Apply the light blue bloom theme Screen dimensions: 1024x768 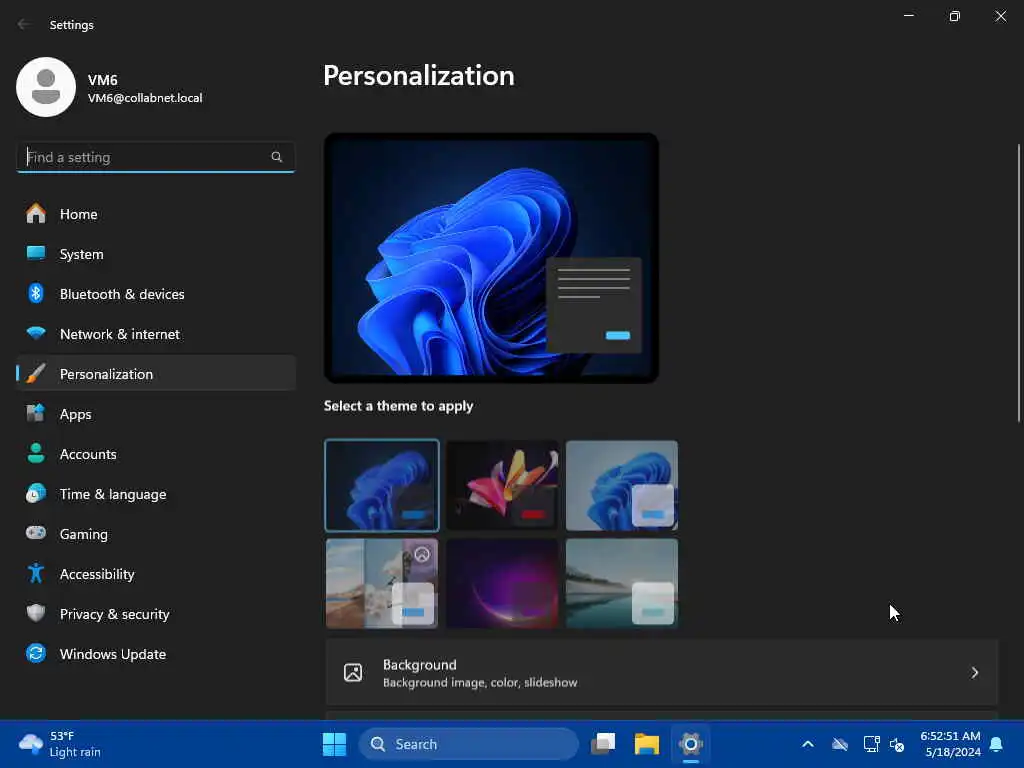pyautogui.click(x=622, y=485)
